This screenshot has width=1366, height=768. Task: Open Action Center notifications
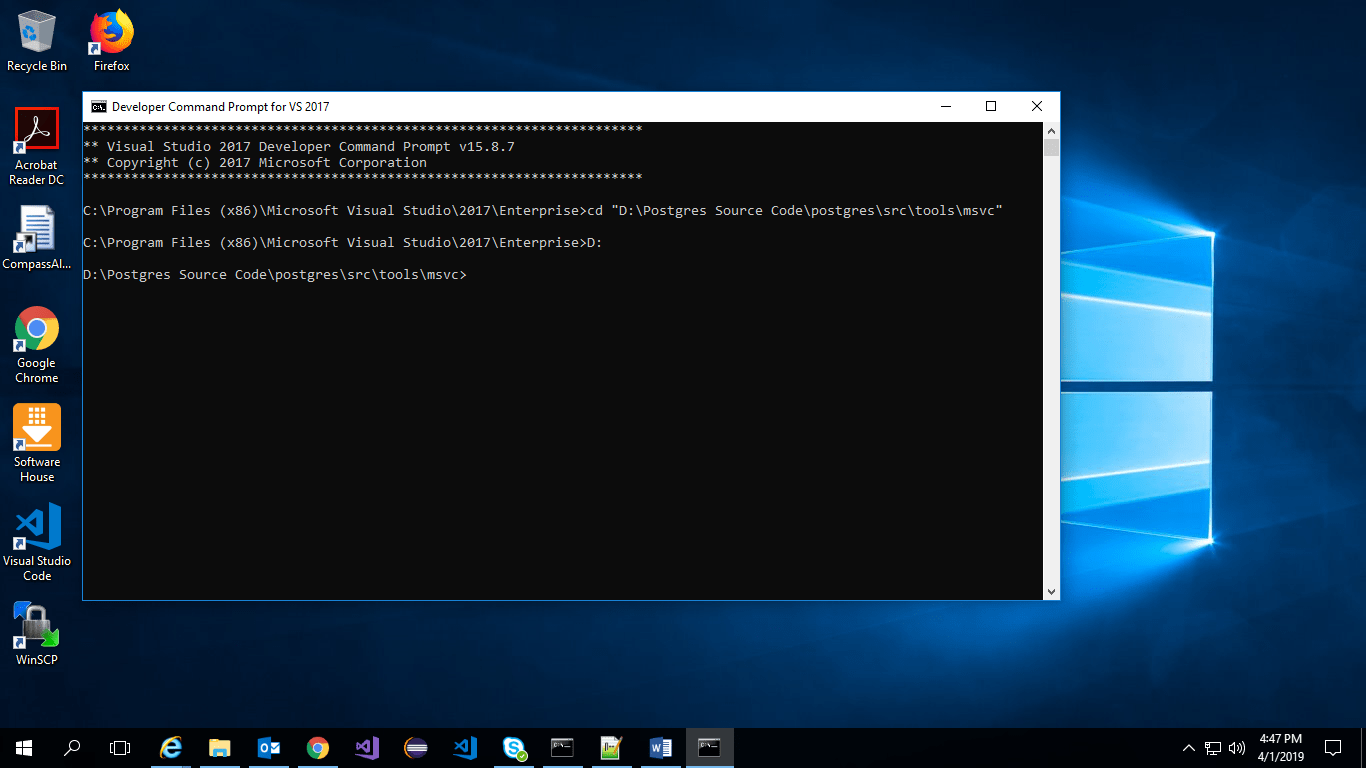pyautogui.click(x=1333, y=747)
